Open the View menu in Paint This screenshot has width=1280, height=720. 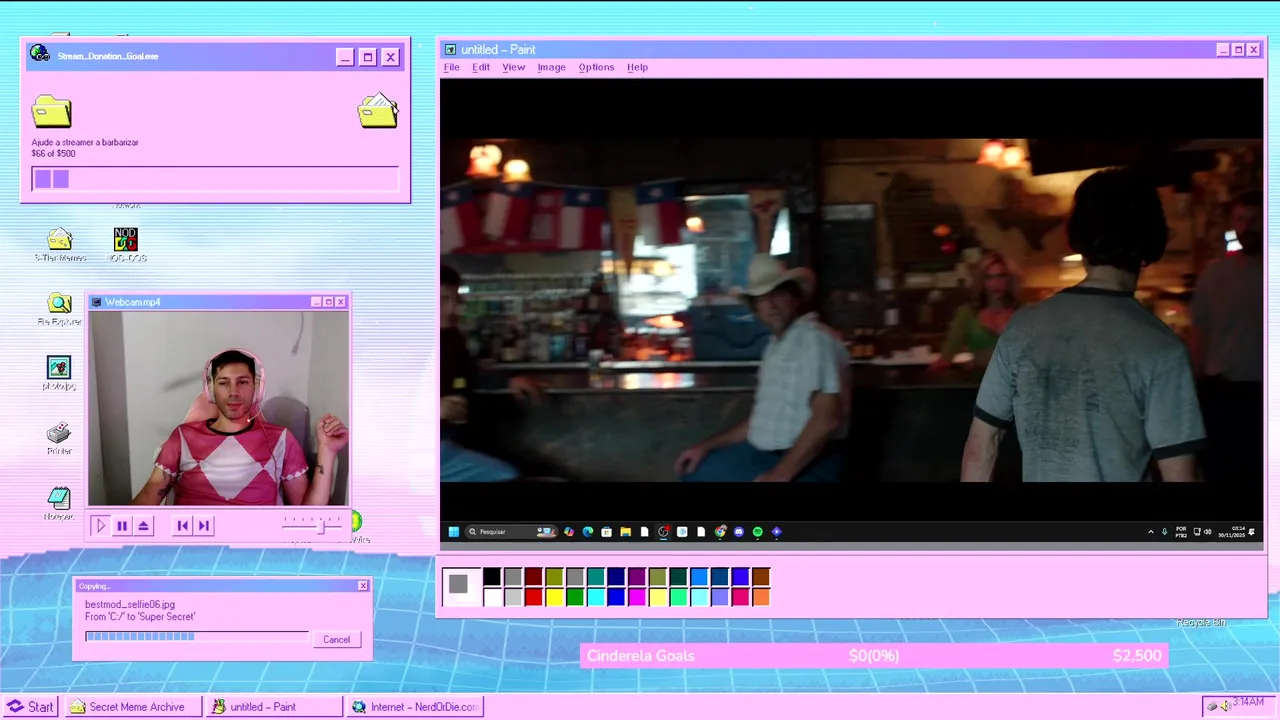(513, 67)
